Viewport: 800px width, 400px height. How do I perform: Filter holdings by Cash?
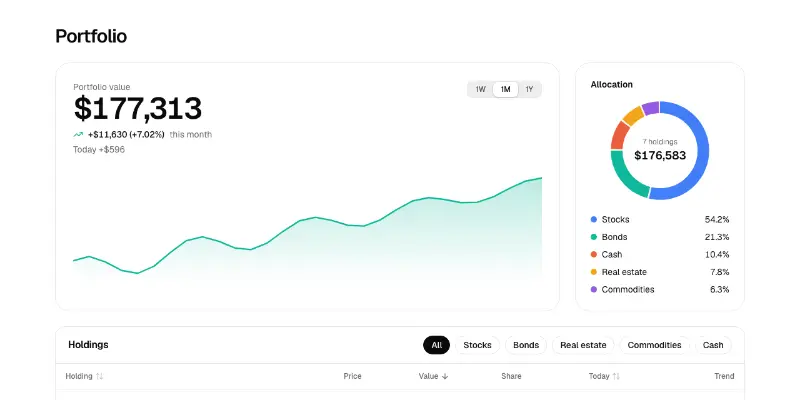[x=713, y=345]
